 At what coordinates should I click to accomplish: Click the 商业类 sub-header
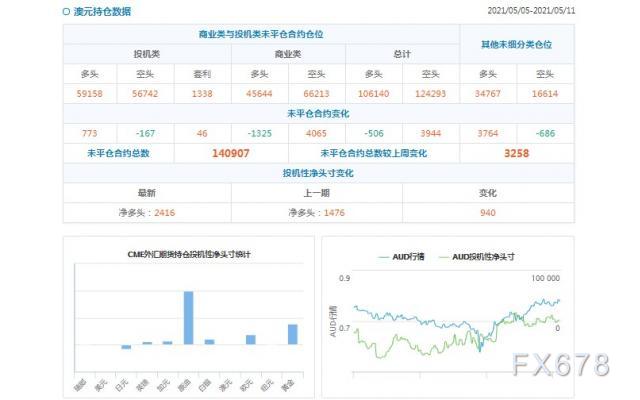(x=288, y=54)
